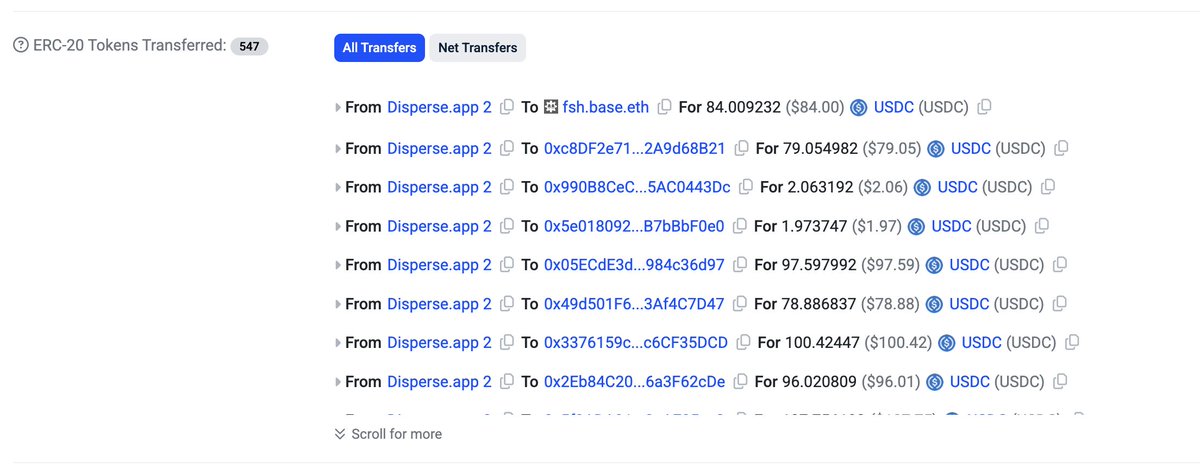Open USDC token link in 96.020809 row
The image size is (1200, 473).
970,381
